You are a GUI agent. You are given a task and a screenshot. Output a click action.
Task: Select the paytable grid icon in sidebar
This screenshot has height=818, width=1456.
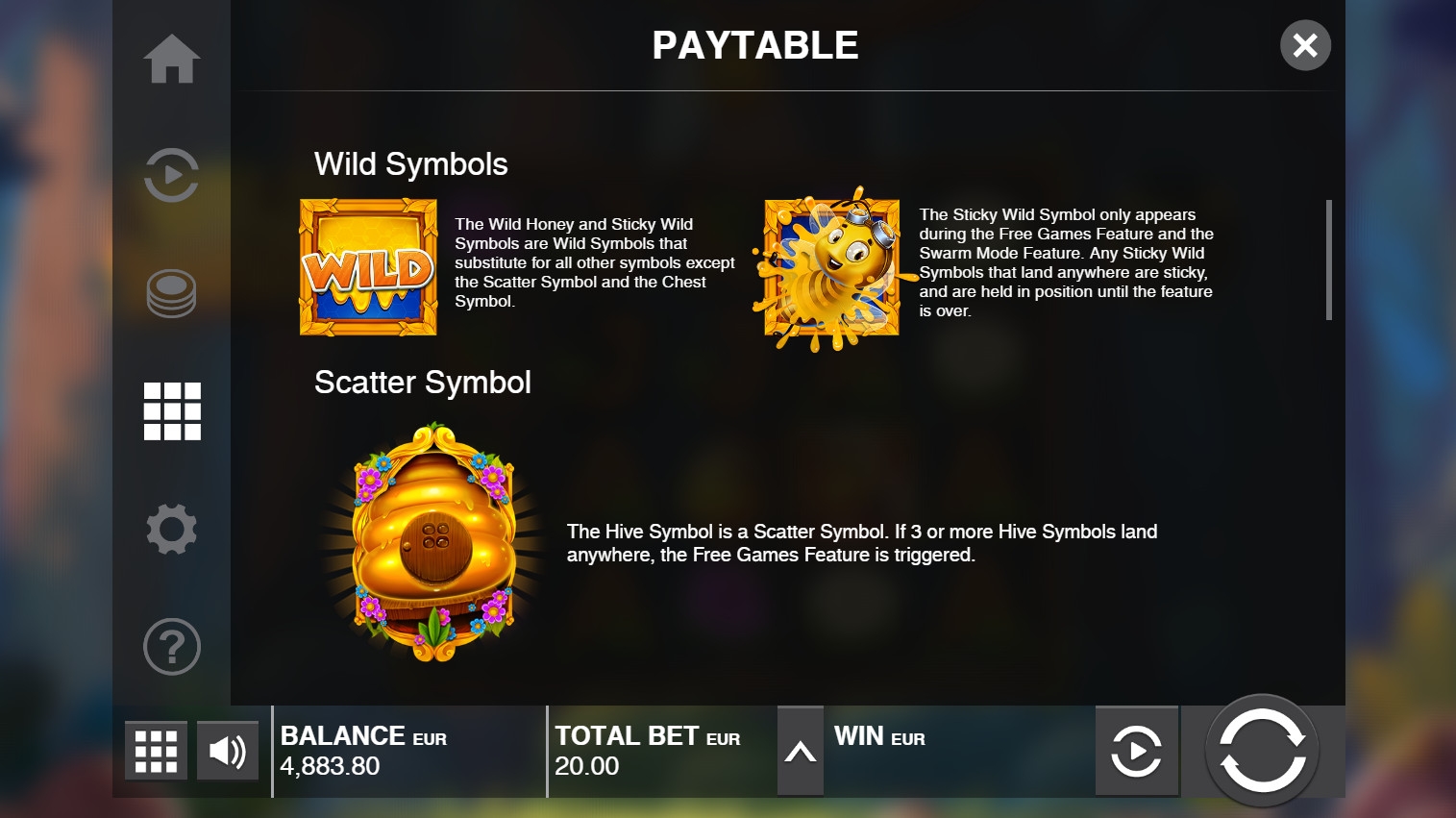172,411
